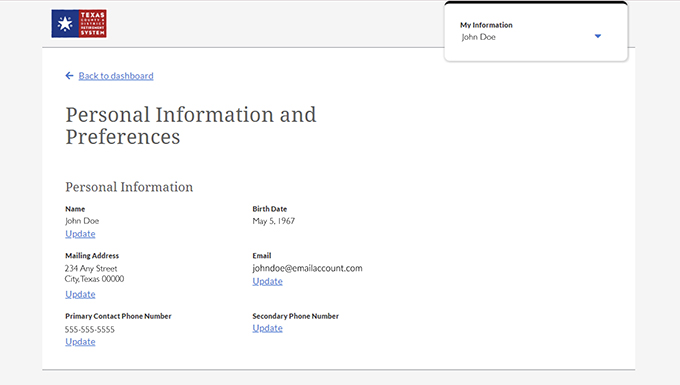Screen dimensions: 680x385
Task: Click the Texas retirement system star logo
Action: tap(79, 23)
